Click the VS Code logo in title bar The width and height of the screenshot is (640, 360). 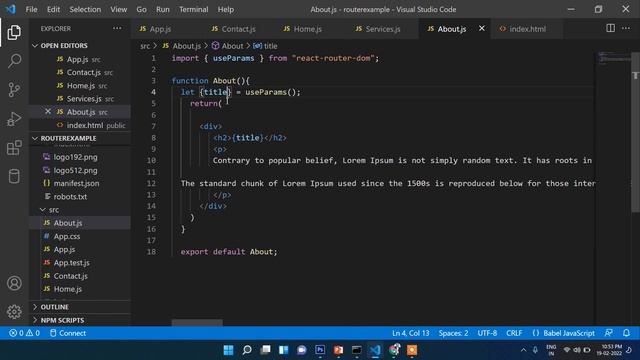[11, 9]
